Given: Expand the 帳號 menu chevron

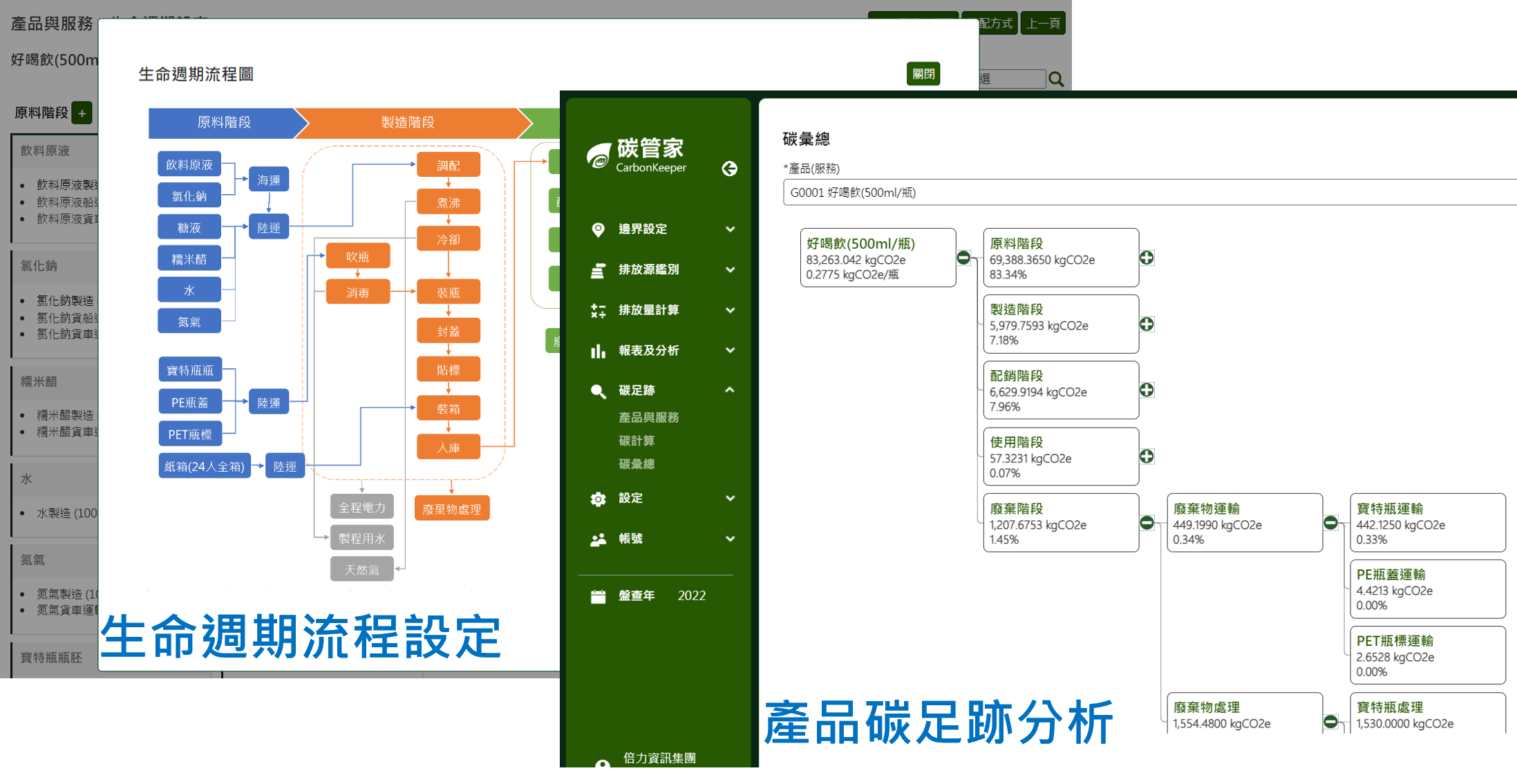Looking at the screenshot, I should coord(730,539).
